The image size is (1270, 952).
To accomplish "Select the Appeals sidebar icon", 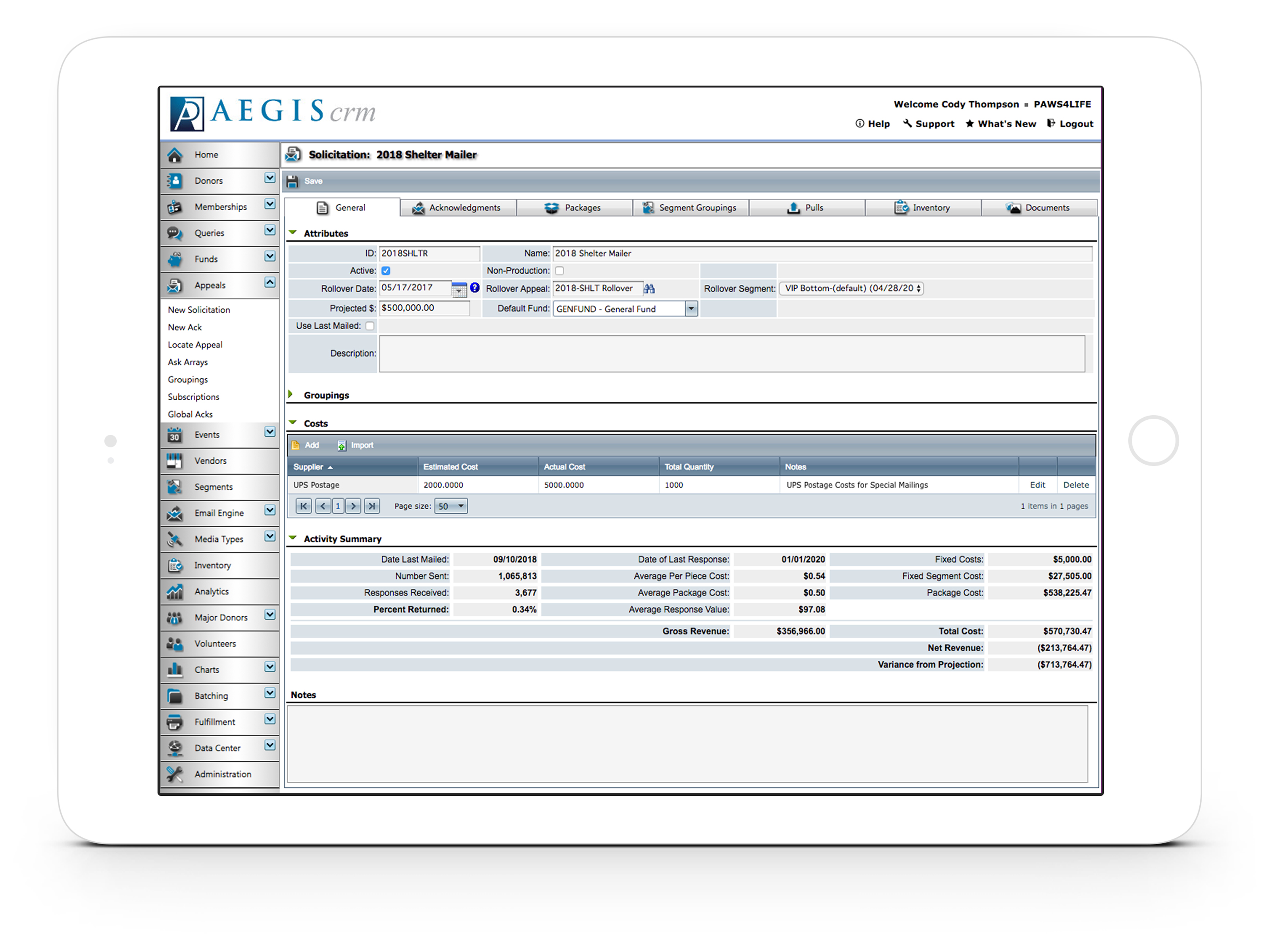I will 175,285.
